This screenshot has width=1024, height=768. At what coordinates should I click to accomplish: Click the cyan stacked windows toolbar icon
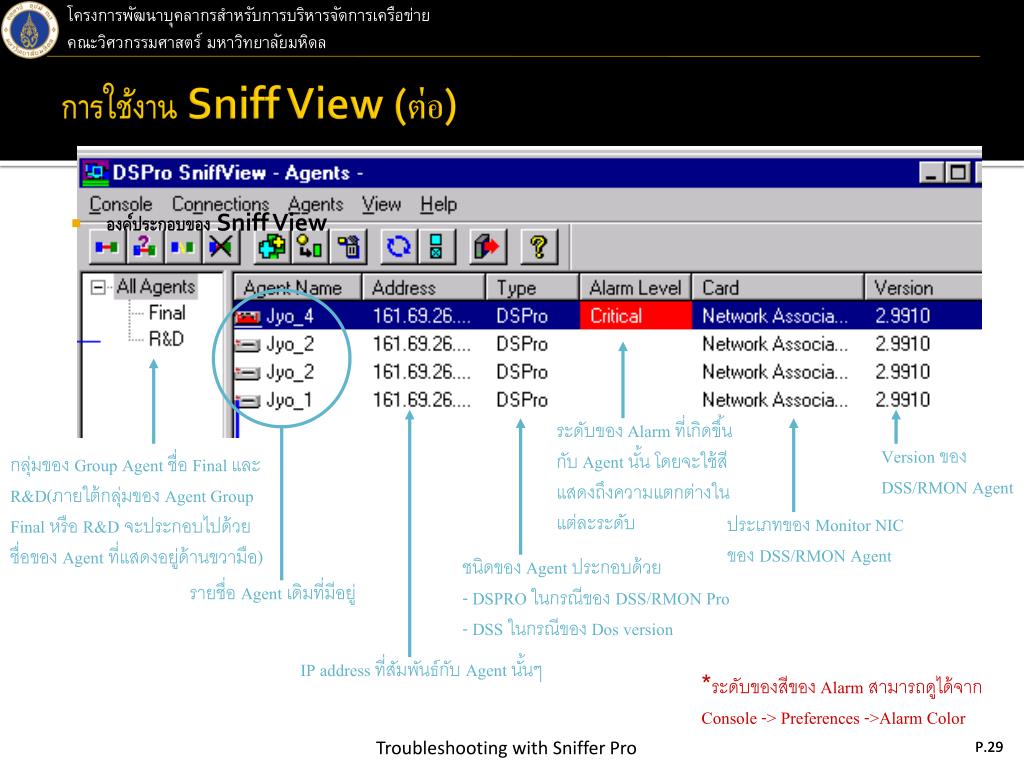(x=436, y=247)
